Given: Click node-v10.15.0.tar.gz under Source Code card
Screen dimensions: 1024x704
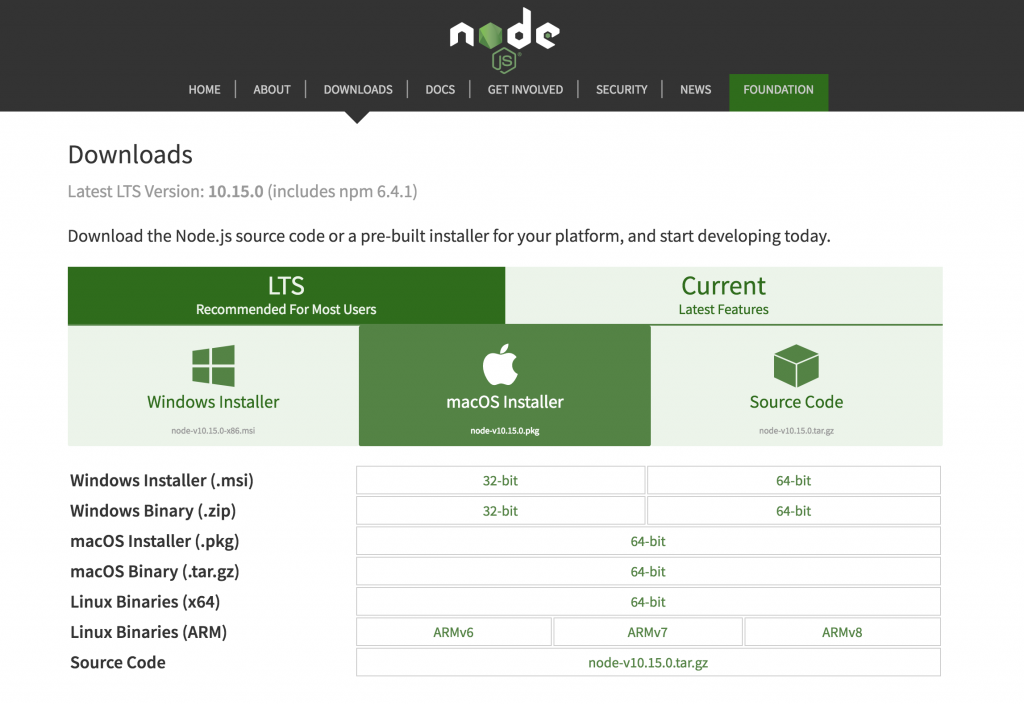Looking at the screenshot, I should (x=796, y=430).
